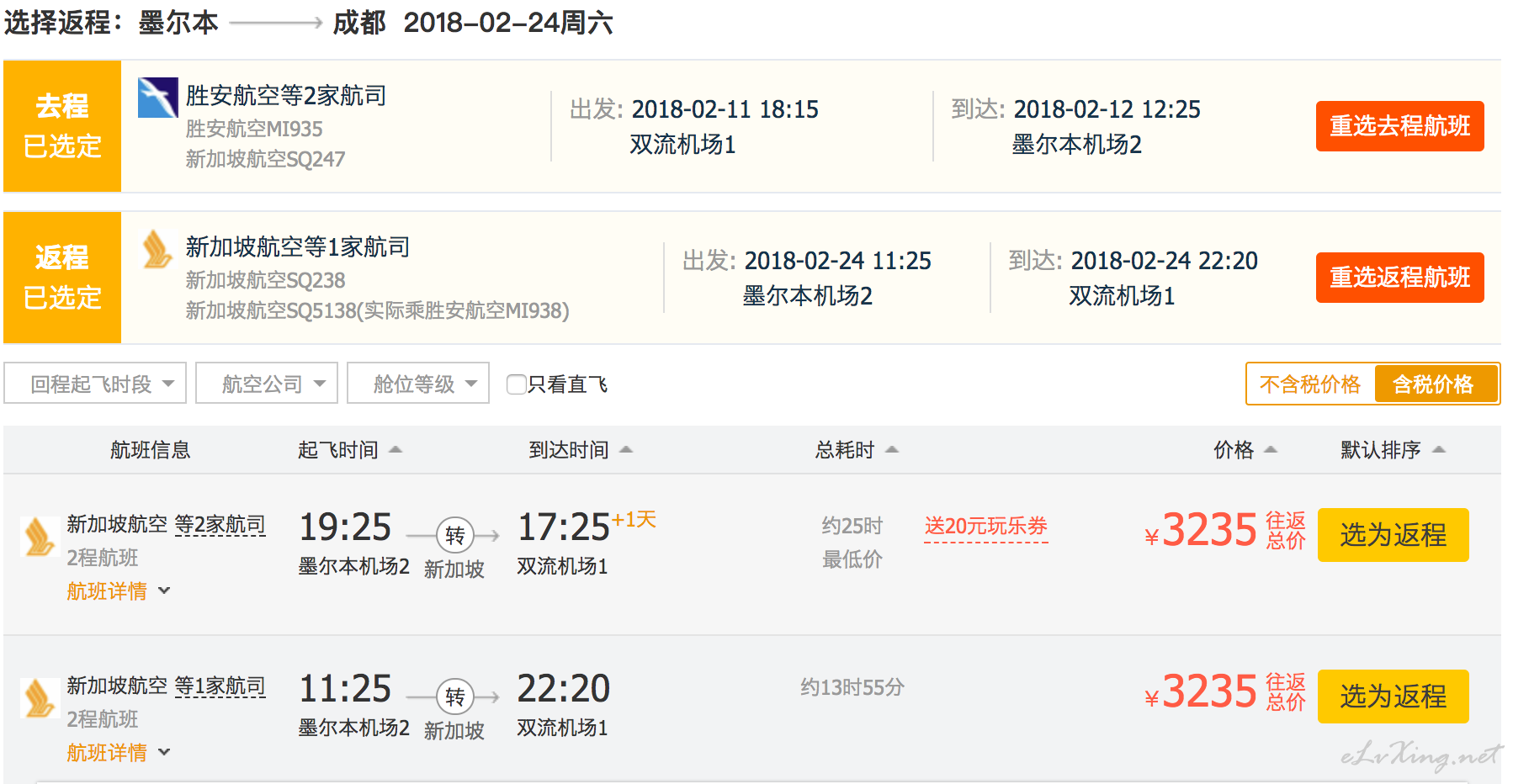Select 11:25 flight with 选为返程
This screenshot has height=784, width=1513.
tap(1394, 697)
